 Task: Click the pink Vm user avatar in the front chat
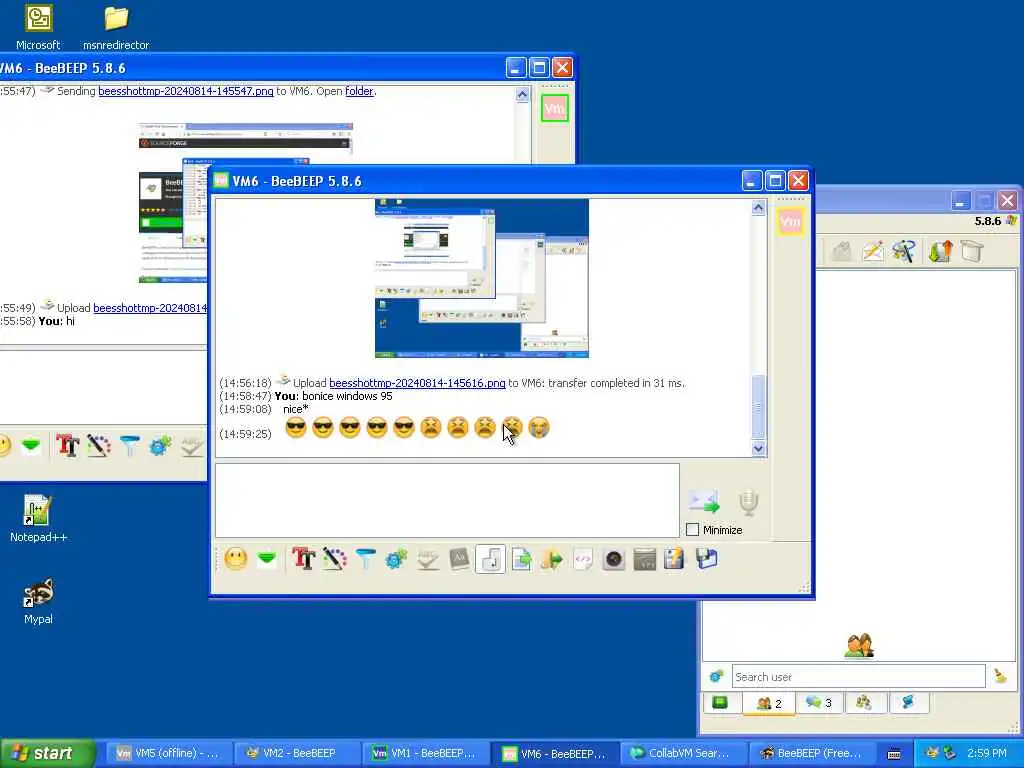(790, 221)
